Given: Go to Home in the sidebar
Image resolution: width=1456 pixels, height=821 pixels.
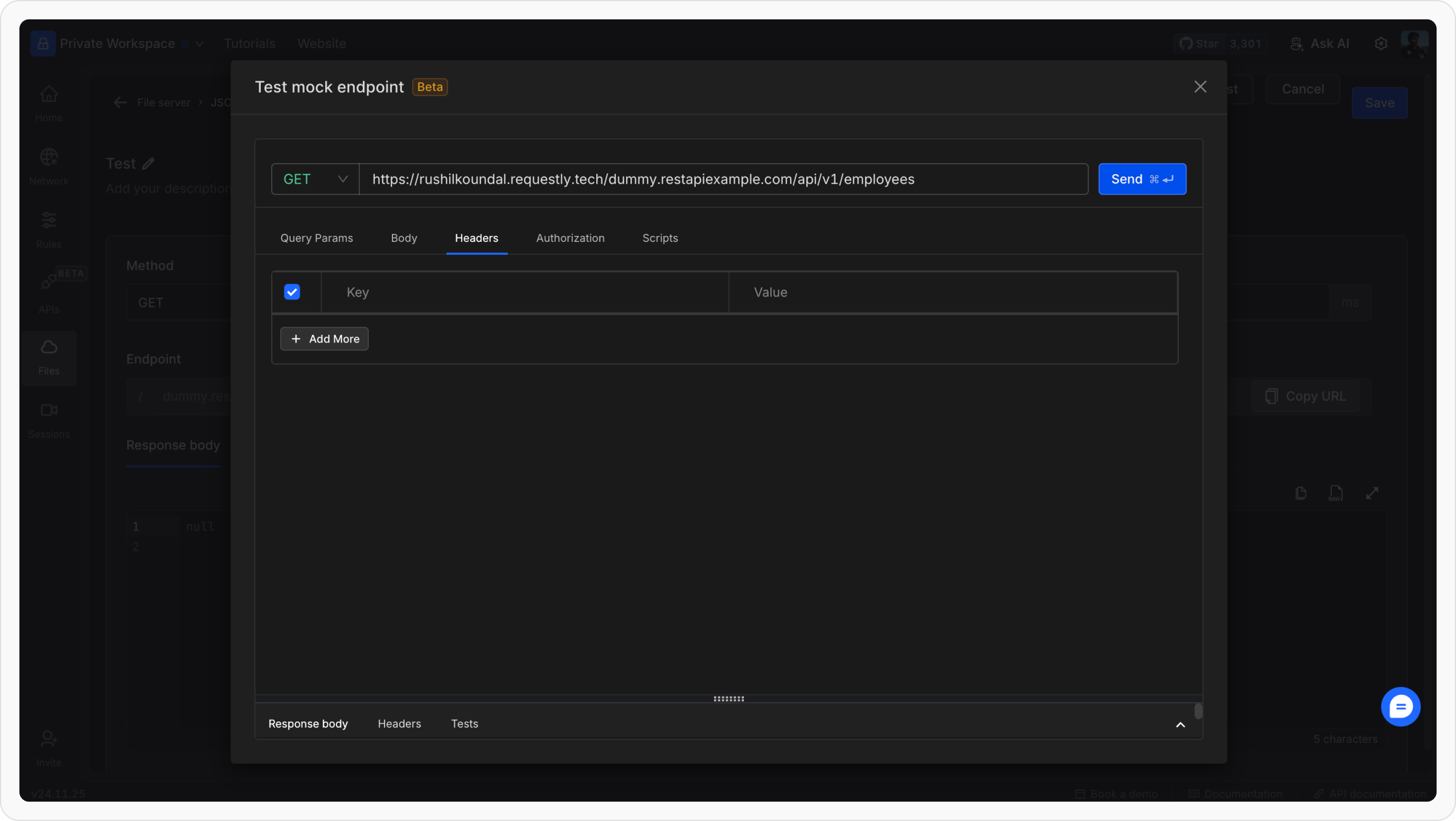Looking at the screenshot, I should [49, 95].
